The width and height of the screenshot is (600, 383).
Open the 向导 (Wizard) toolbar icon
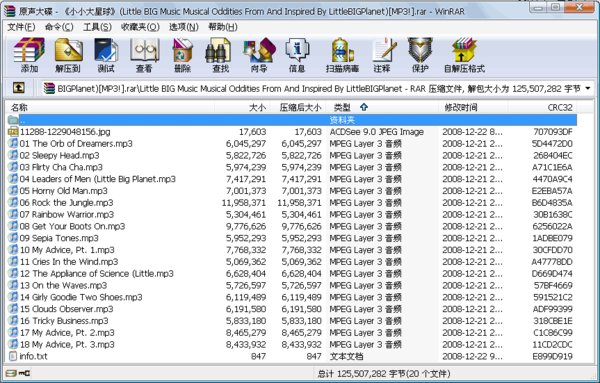[x=259, y=55]
